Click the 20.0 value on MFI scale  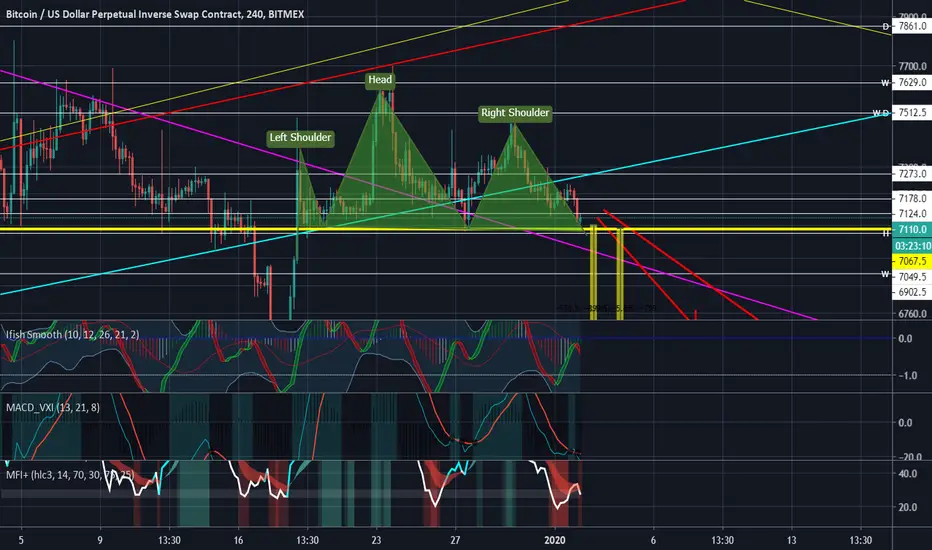coord(907,507)
